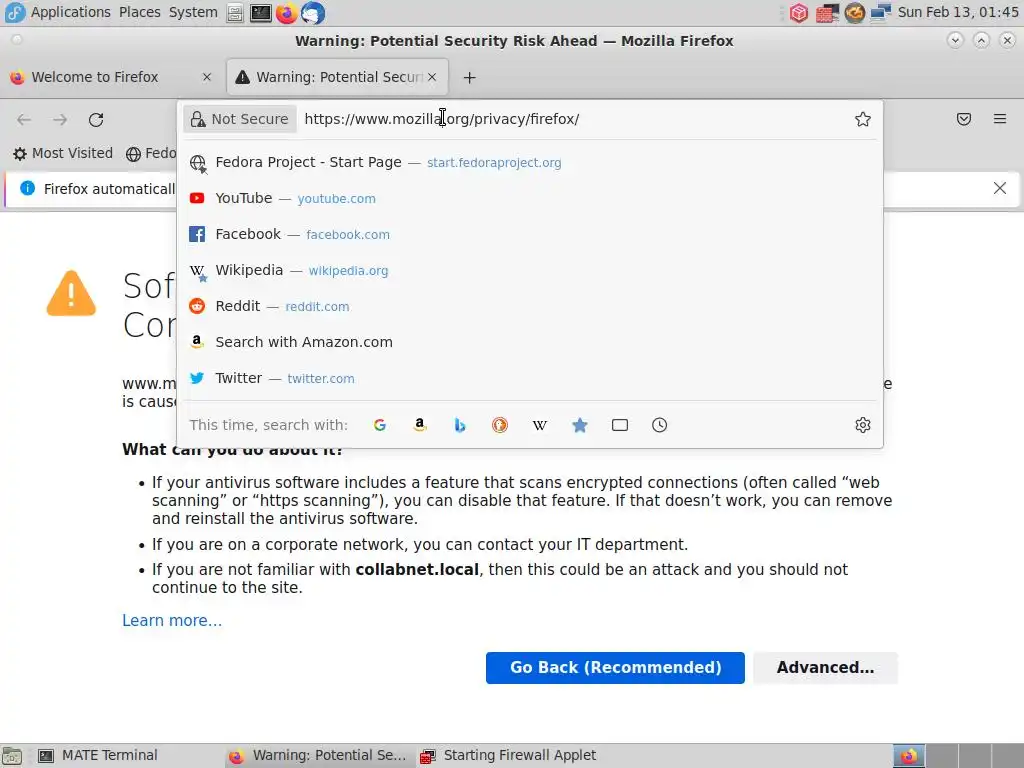Open the Firefox hamburger menu
The width and height of the screenshot is (1024, 768).
(x=1000, y=119)
